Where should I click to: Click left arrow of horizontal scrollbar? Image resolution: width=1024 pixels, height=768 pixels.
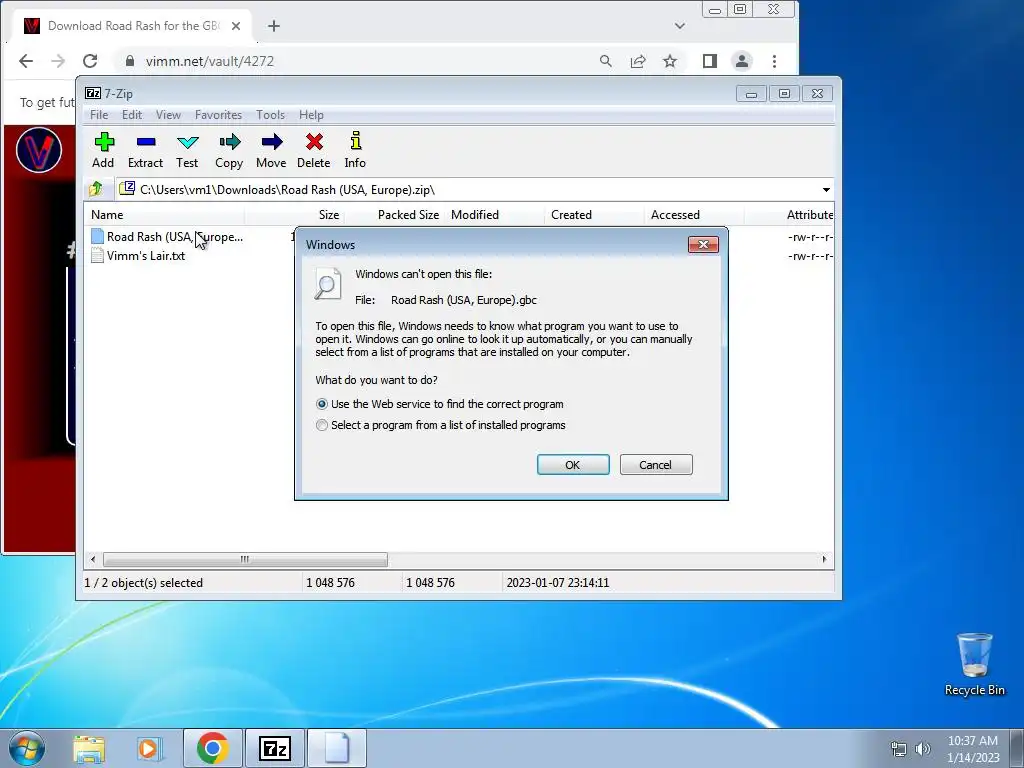click(93, 560)
